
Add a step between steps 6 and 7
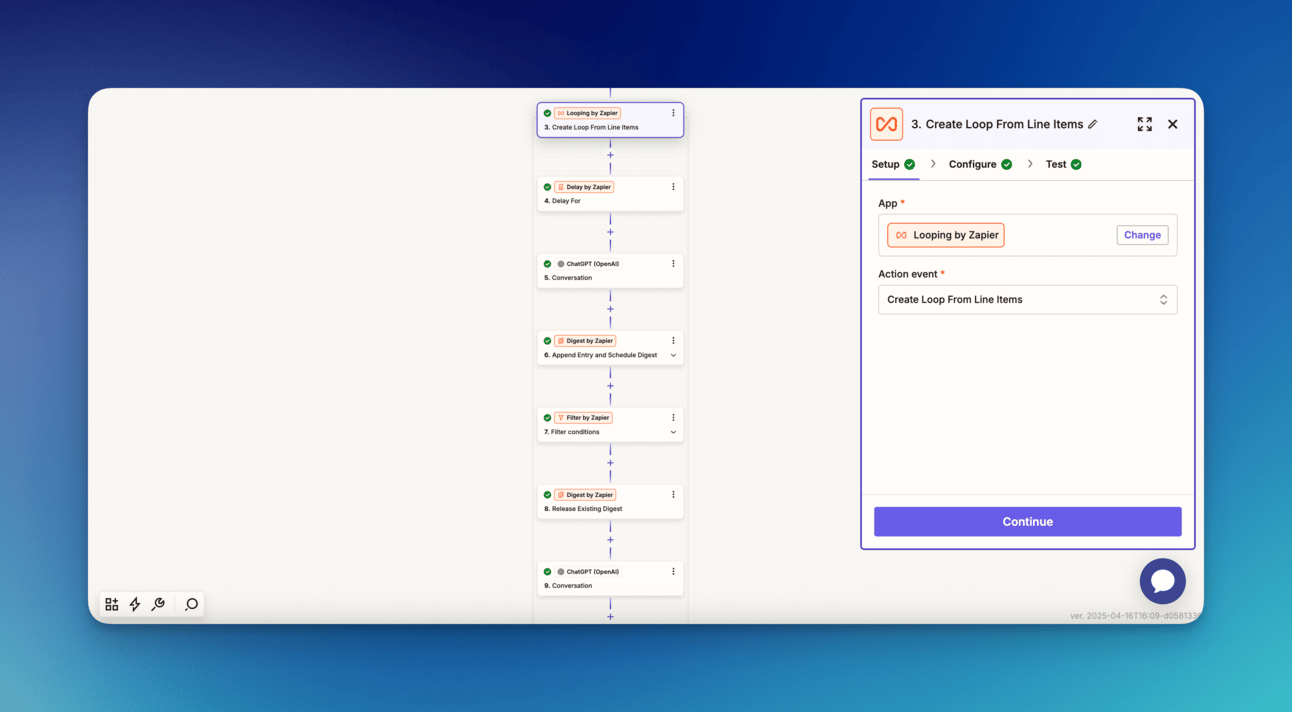pos(610,386)
